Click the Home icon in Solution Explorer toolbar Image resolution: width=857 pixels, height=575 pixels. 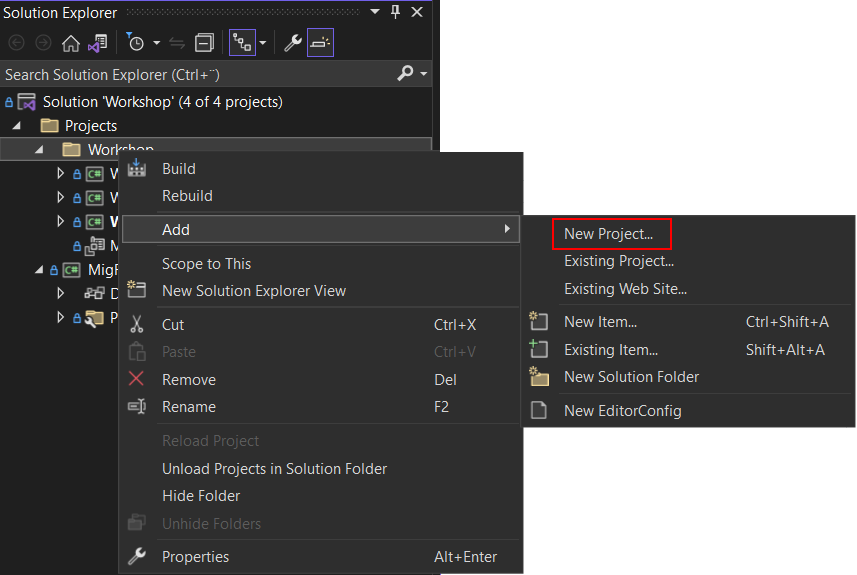coord(71,43)
